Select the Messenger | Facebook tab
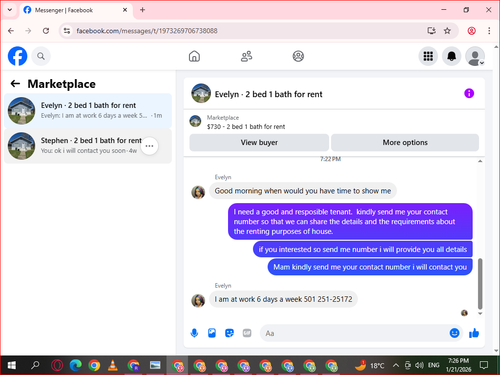Image resolution: width=500 pixels, height=375 pixels. (76, 10)
